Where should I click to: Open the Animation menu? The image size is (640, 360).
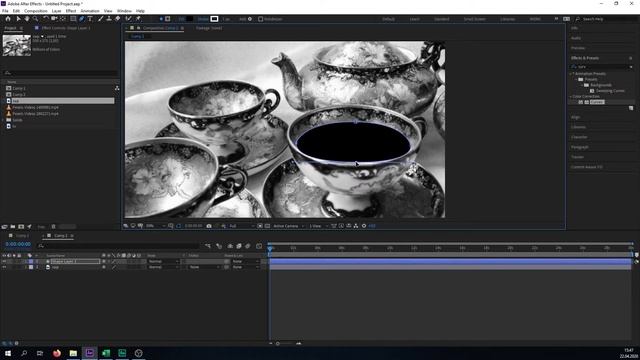tap(90, 11)
